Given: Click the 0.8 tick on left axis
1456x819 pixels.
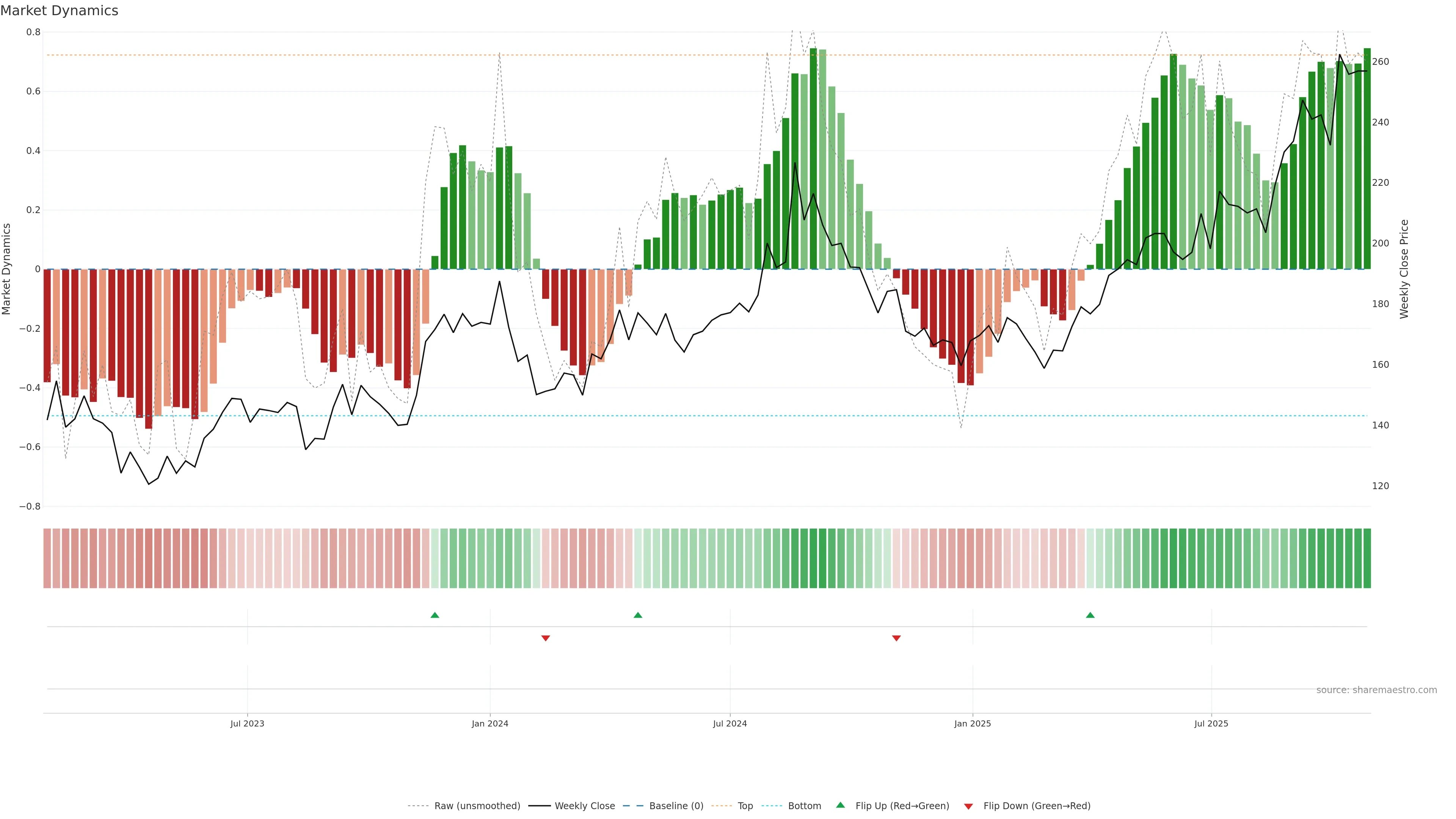Looking at the screenshot, I should point(33,32).
